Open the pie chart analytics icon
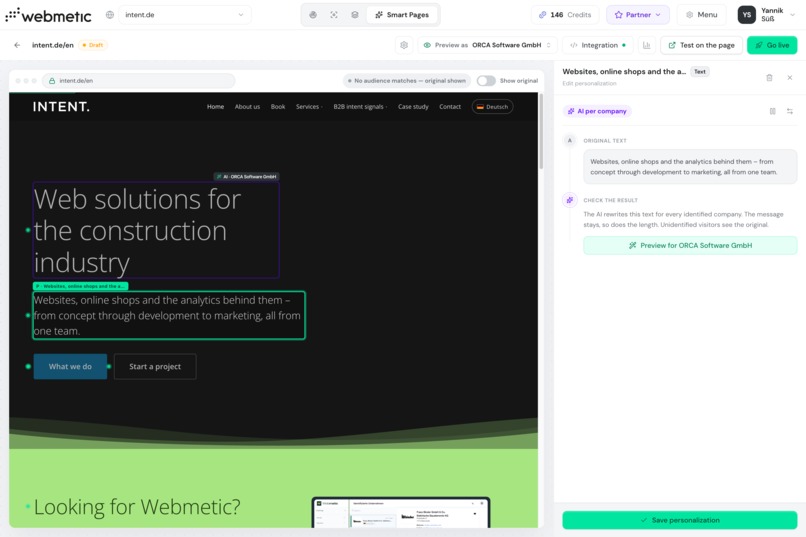The image size is (806, 537). tap(313, 15)
